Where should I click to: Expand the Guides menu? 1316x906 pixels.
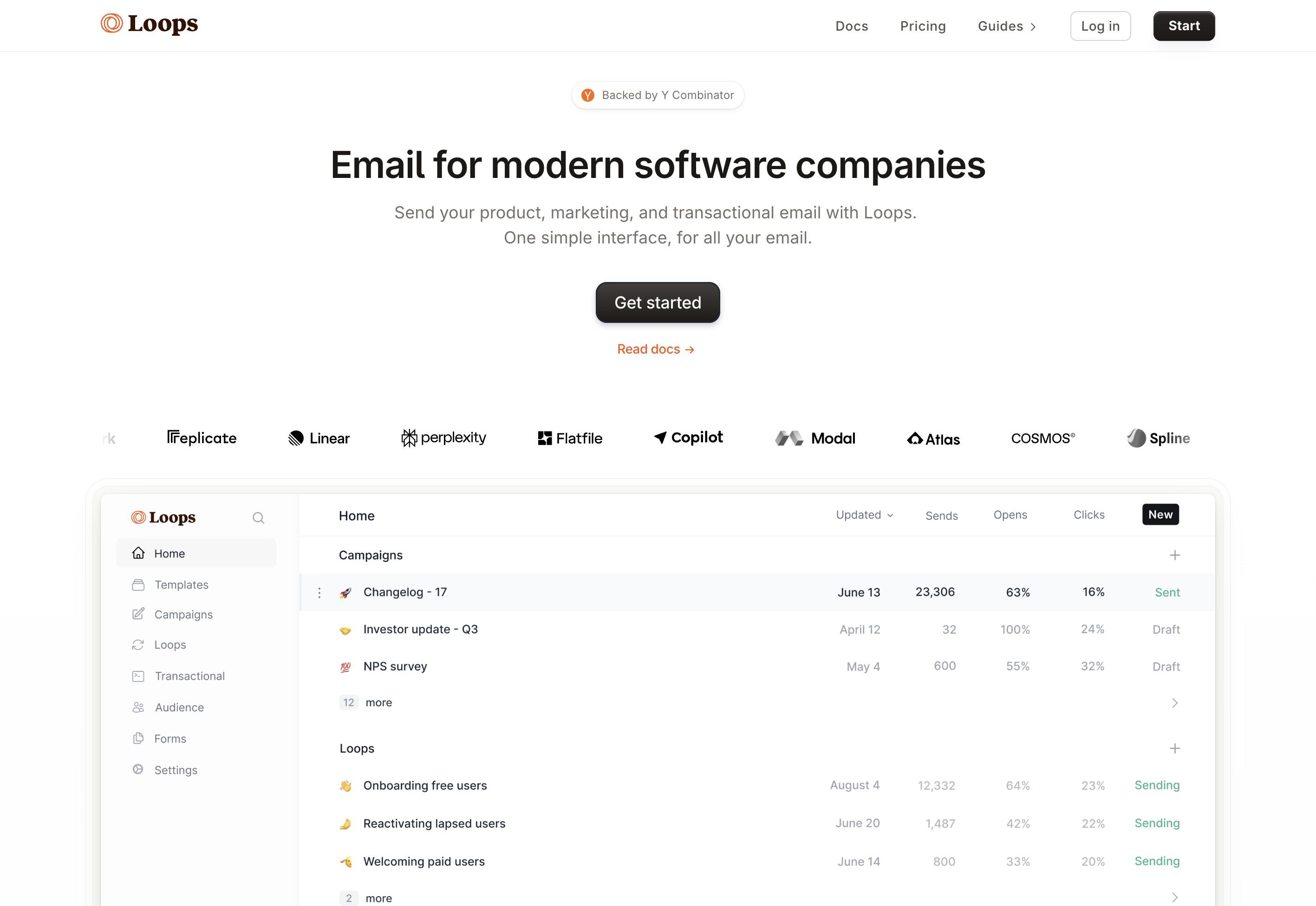(1007, 26)
